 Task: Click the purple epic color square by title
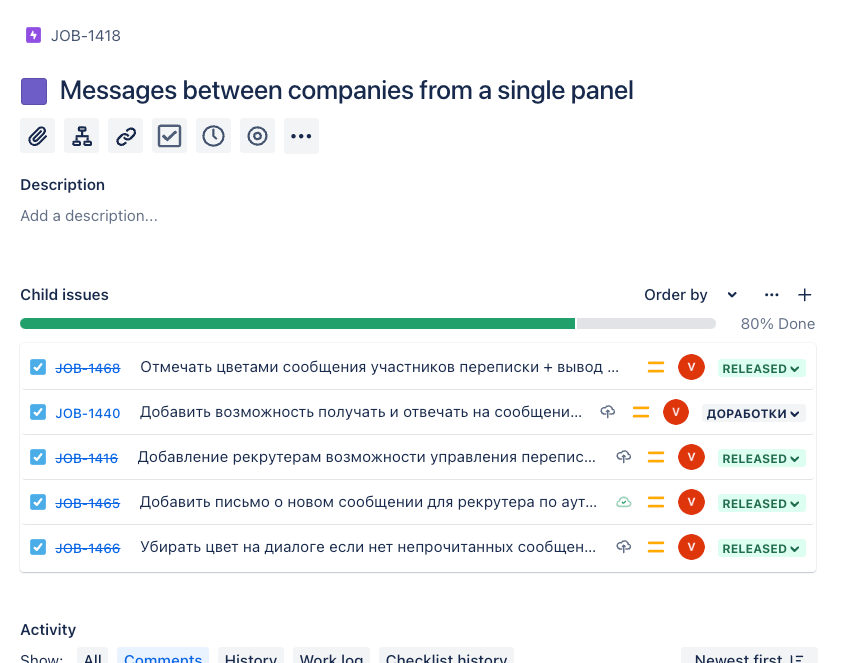click(x=34, y=91)
